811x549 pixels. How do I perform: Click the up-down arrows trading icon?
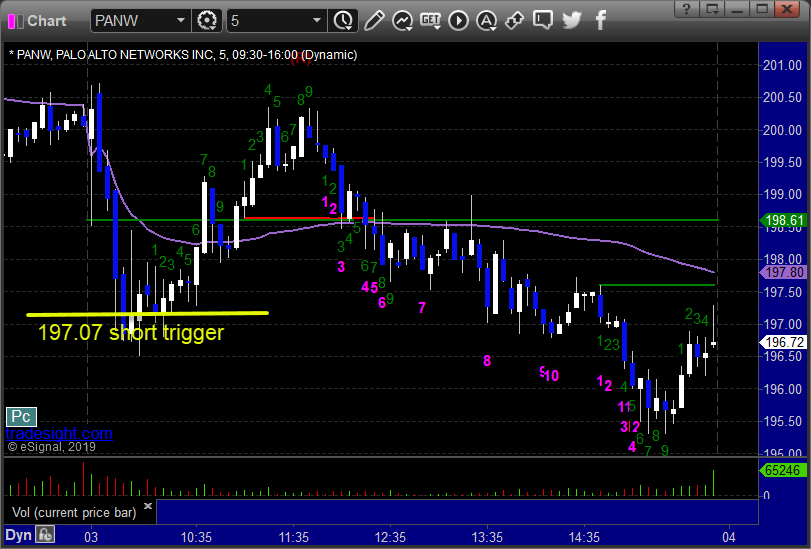(x=515, y=21)
